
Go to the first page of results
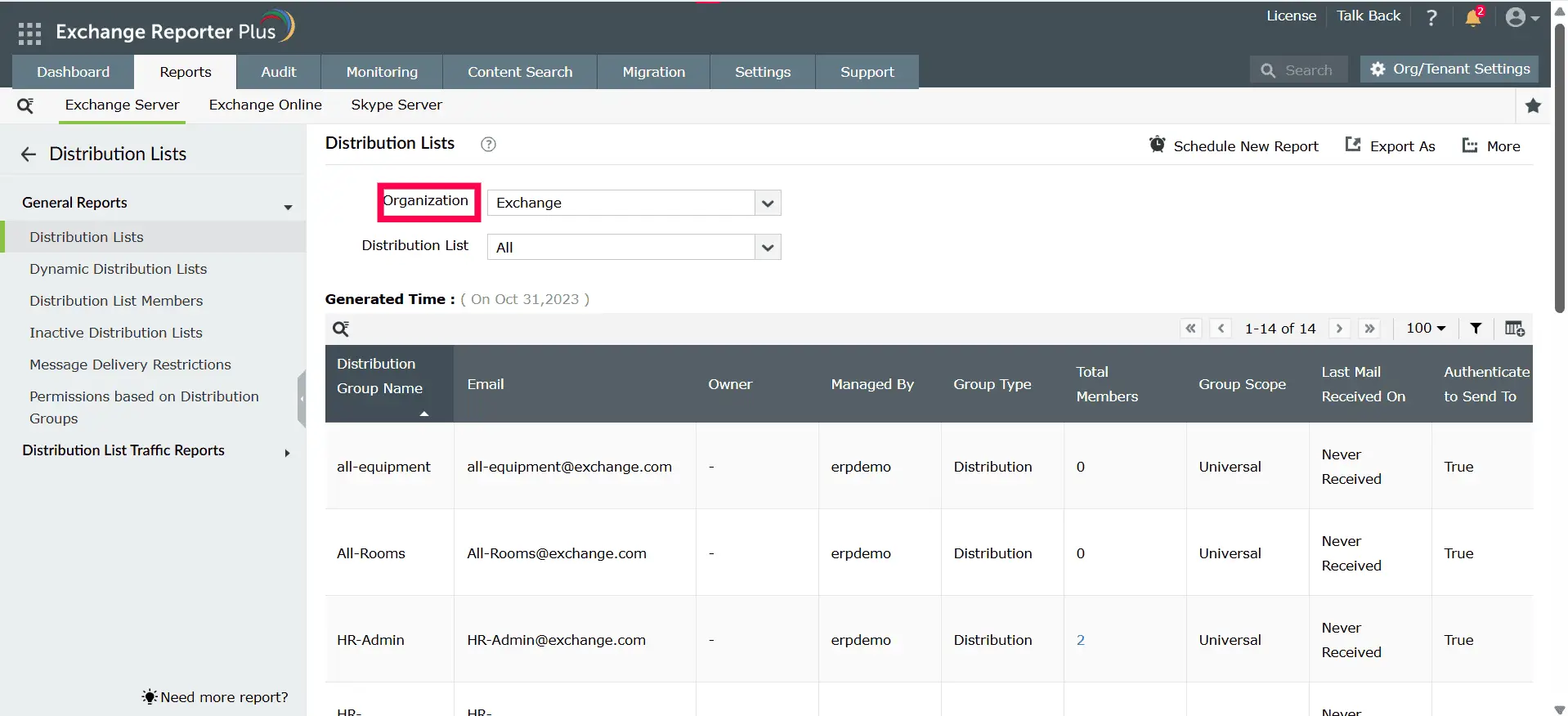pyautogui.click(x=1191, y=329)
